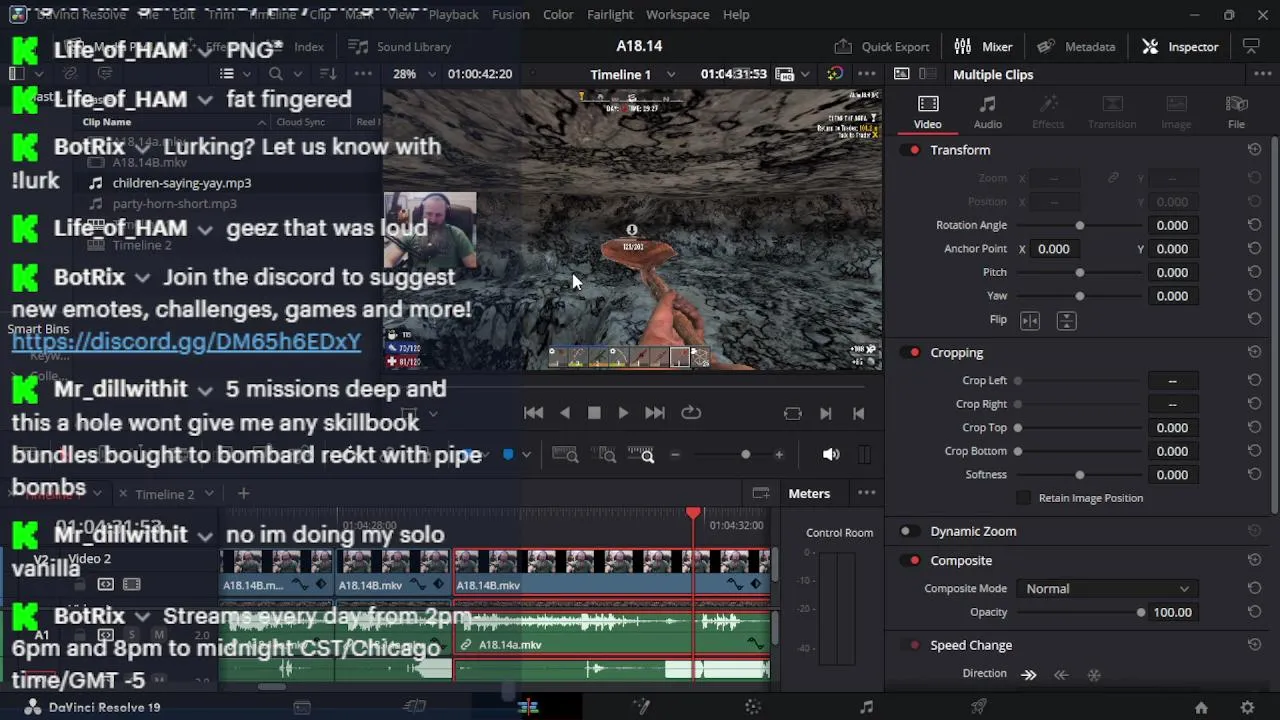1280x720 pixels.
Task: Expand the Dynamic Zoom section
Action: point(973,531)
